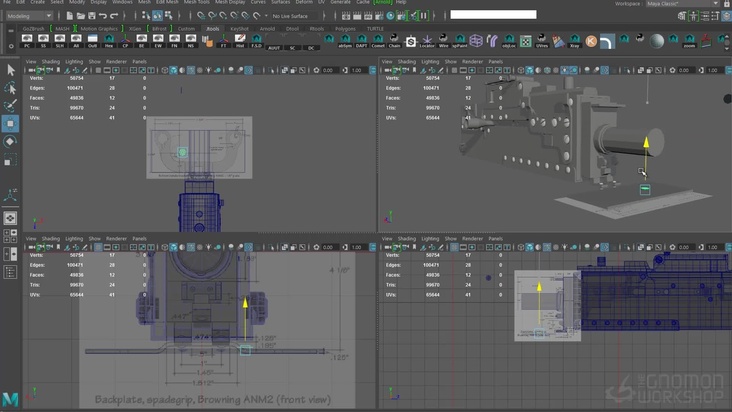Activate the Lasso select tool

(x=10, y=87)
